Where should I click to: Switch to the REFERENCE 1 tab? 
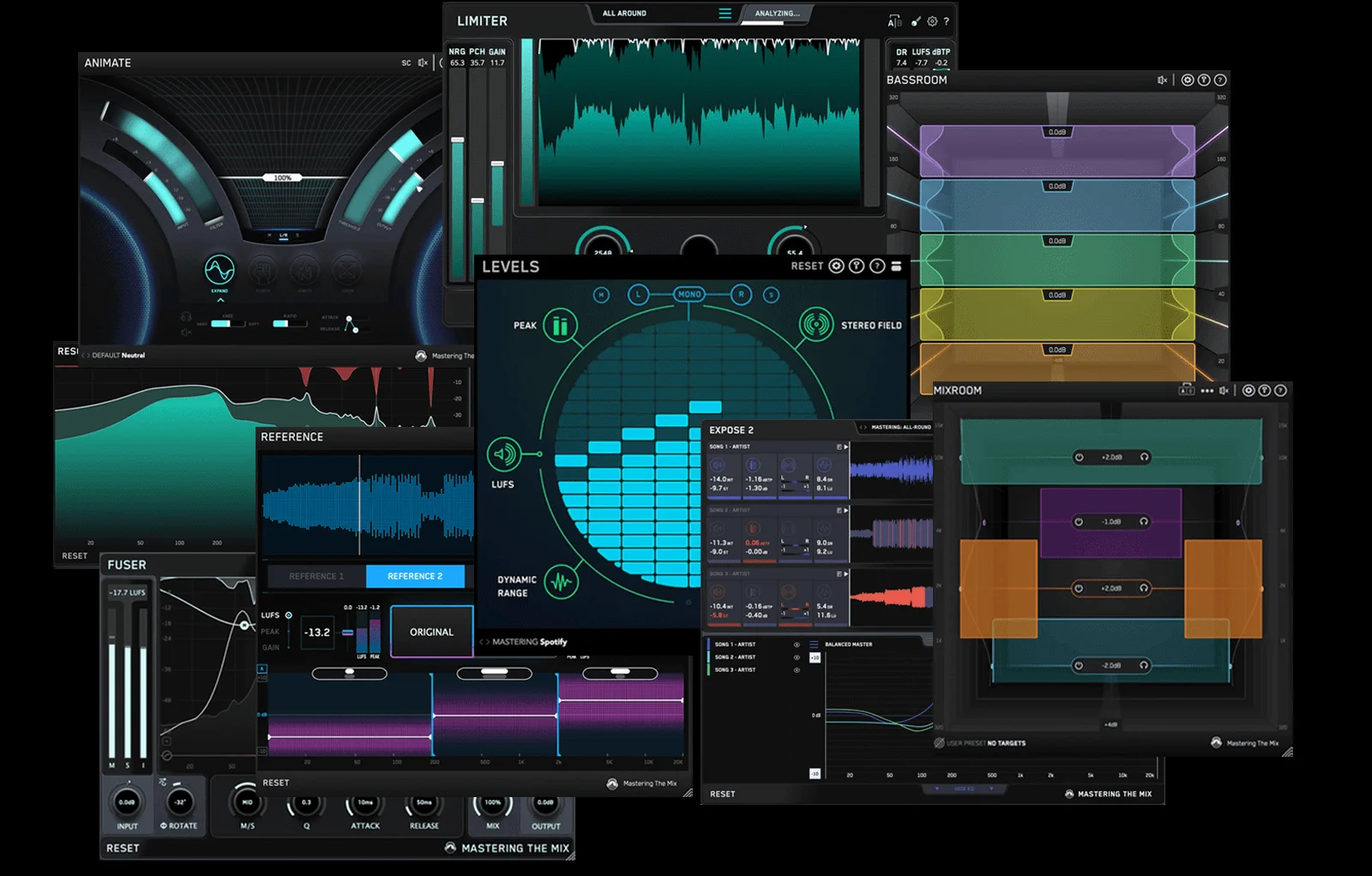(x=316, y=576)
